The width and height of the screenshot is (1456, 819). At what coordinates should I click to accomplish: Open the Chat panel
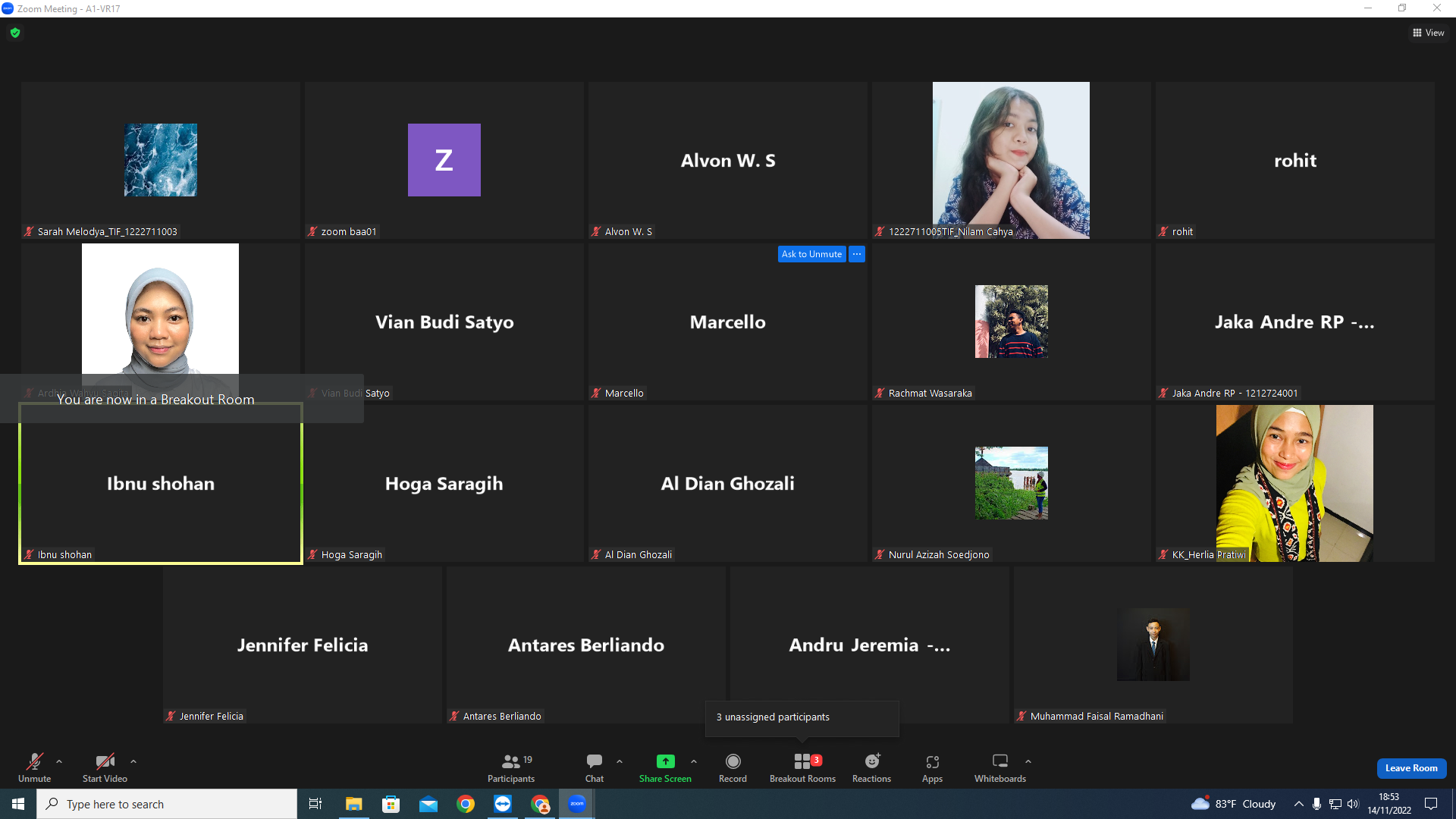[x=595, y=767]
